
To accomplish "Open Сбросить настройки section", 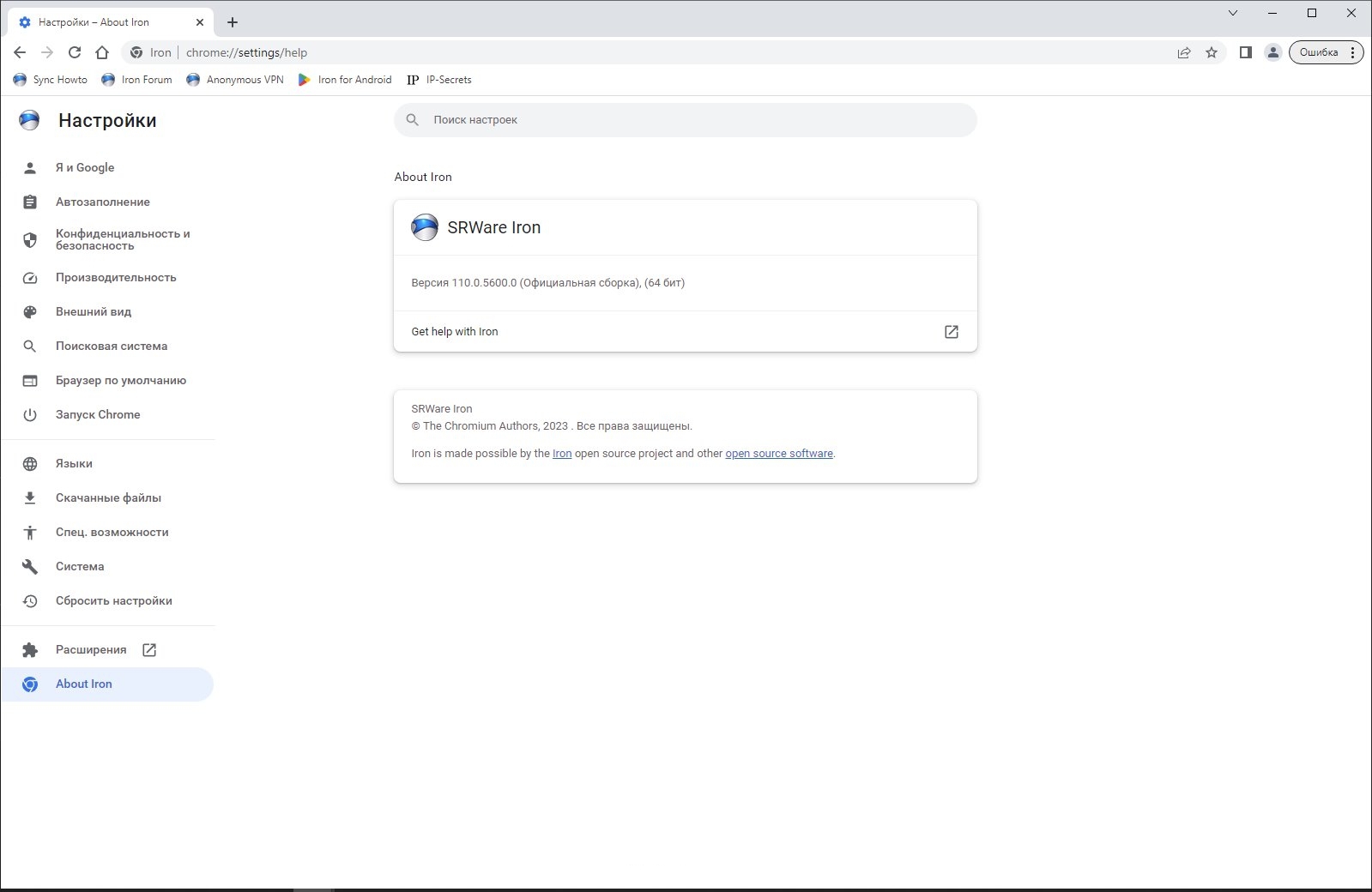I will (x=107, y=600).
